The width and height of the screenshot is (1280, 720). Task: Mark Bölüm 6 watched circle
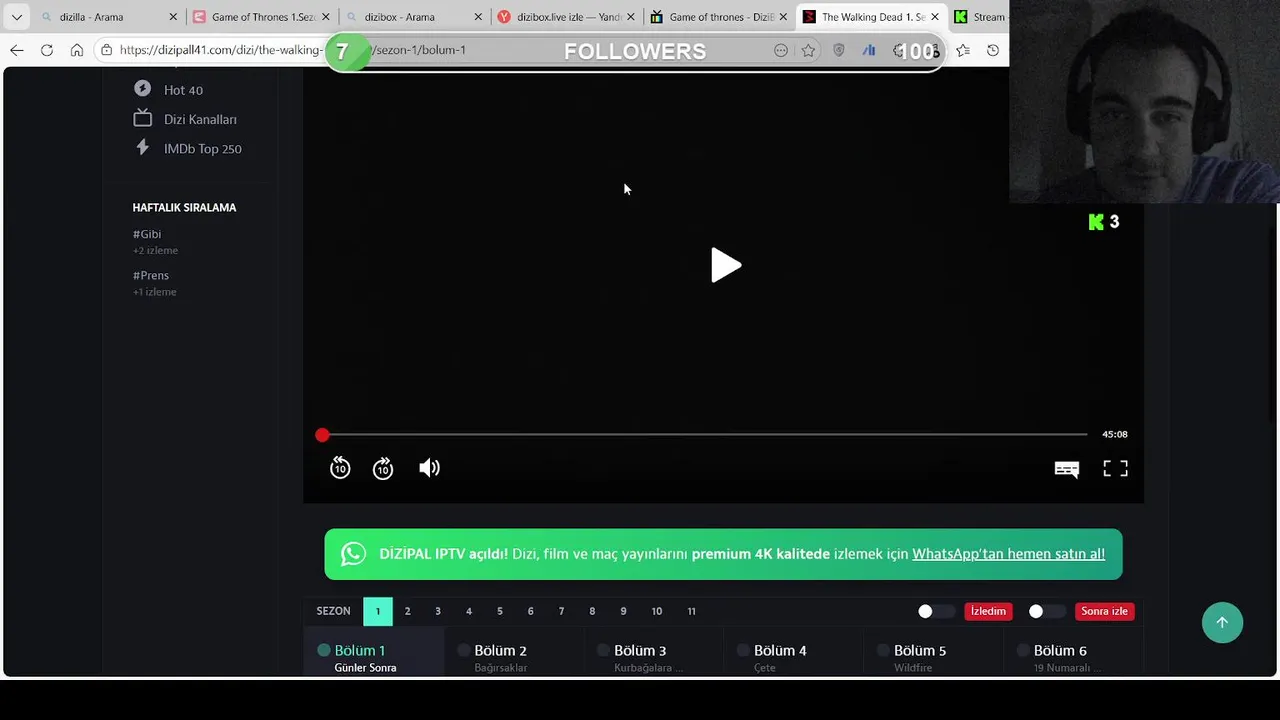[x=1023, y=650]
